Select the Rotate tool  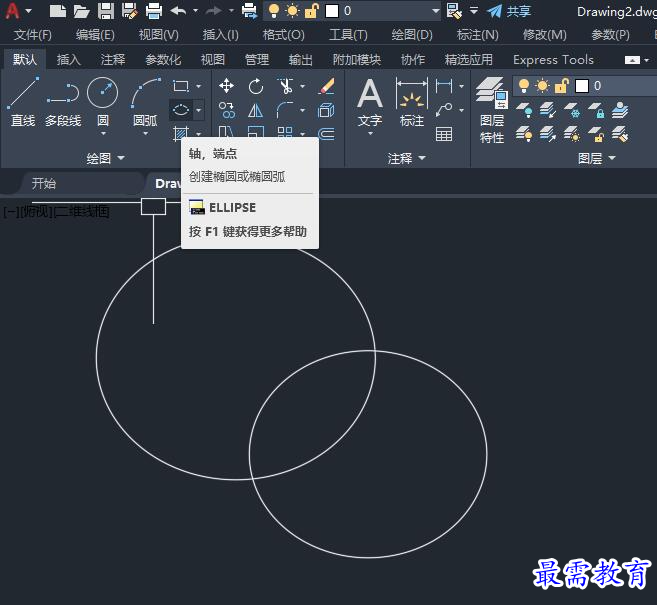tap(256, 86)
